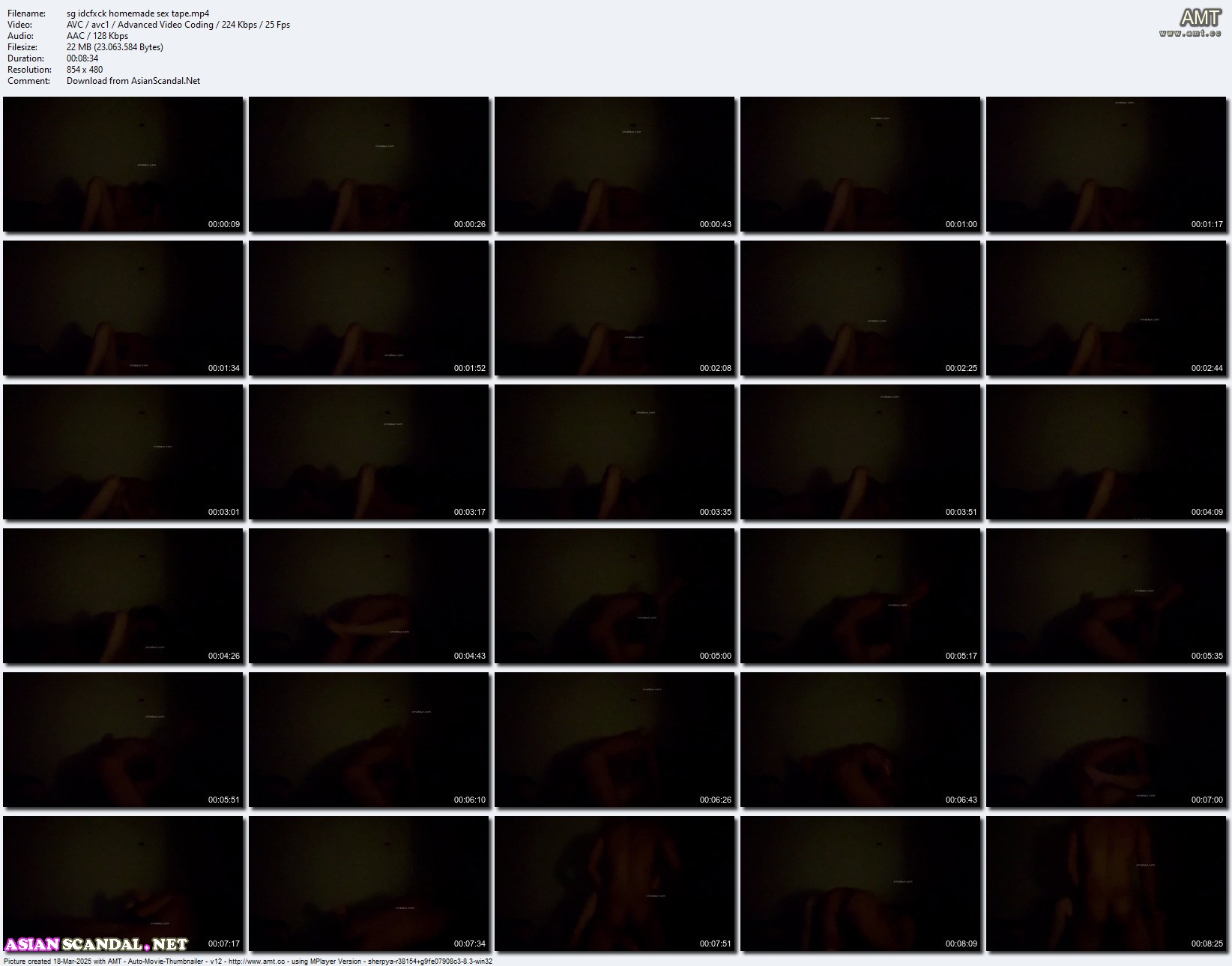1232x966 pixels.
Task: Select the thumbnail stamped 00:00:43
Action: (615, 163)
